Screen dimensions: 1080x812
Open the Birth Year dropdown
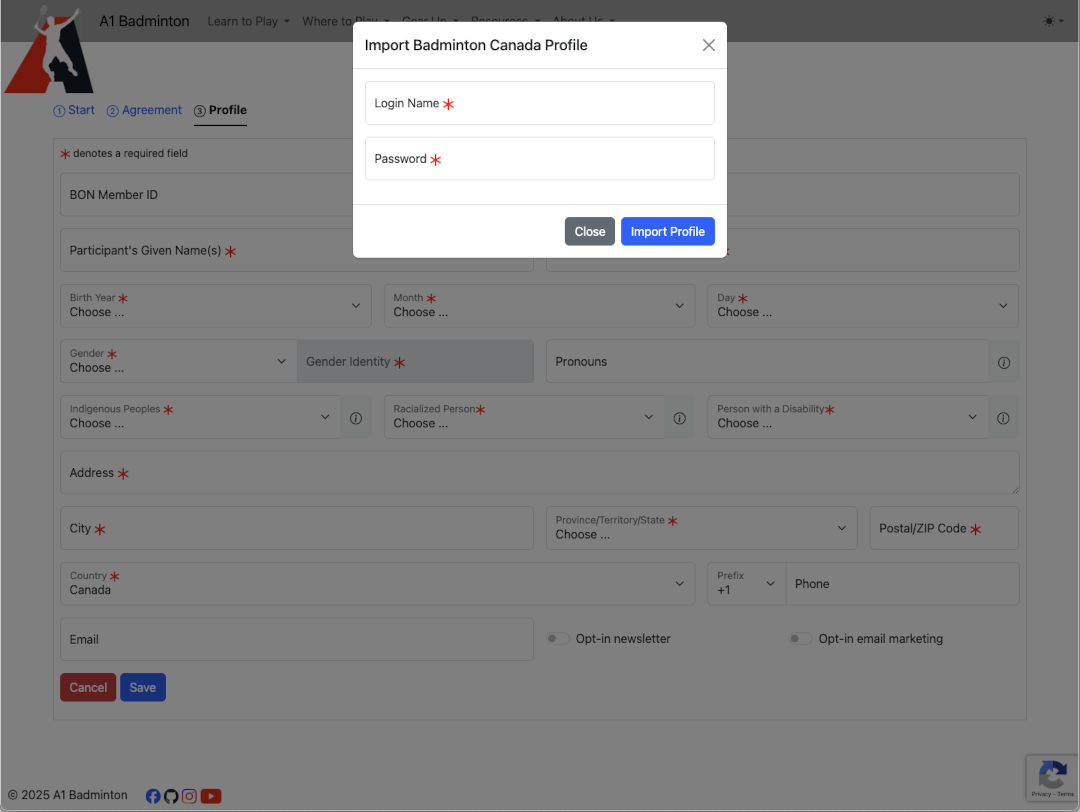[x=216, y=306]
